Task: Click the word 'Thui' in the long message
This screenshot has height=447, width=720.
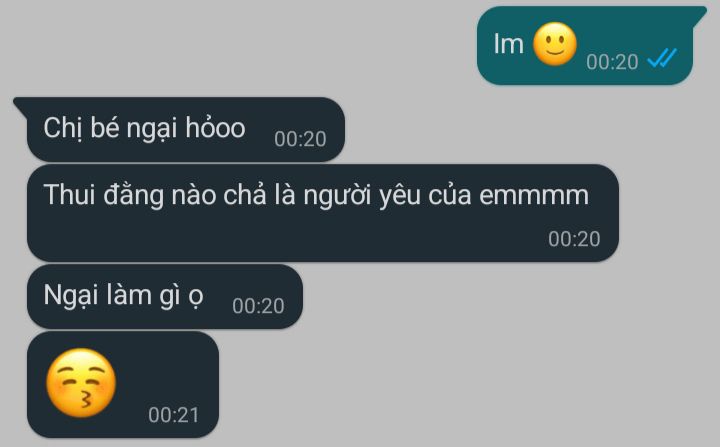Action: 70,194
